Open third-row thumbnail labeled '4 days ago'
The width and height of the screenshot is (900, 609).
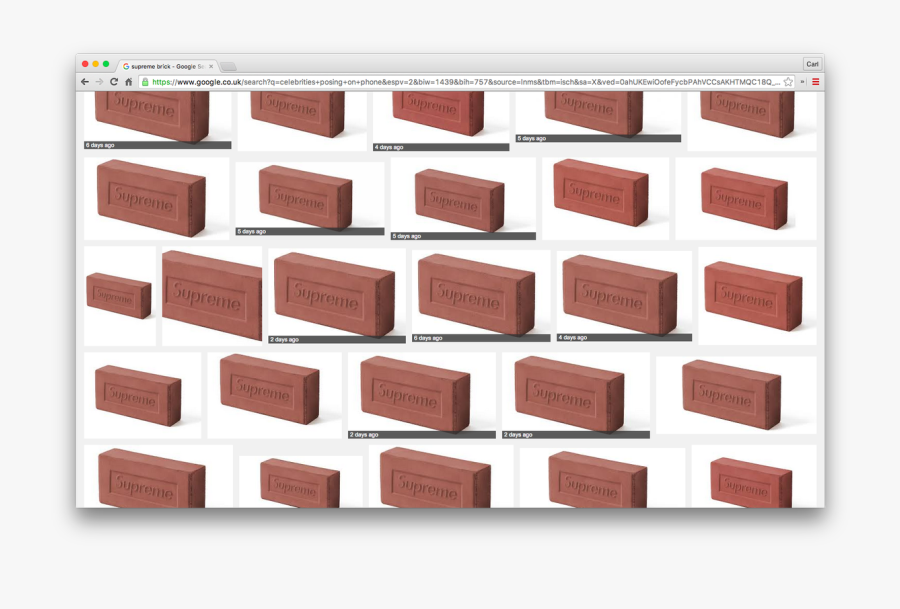point(624,296)
